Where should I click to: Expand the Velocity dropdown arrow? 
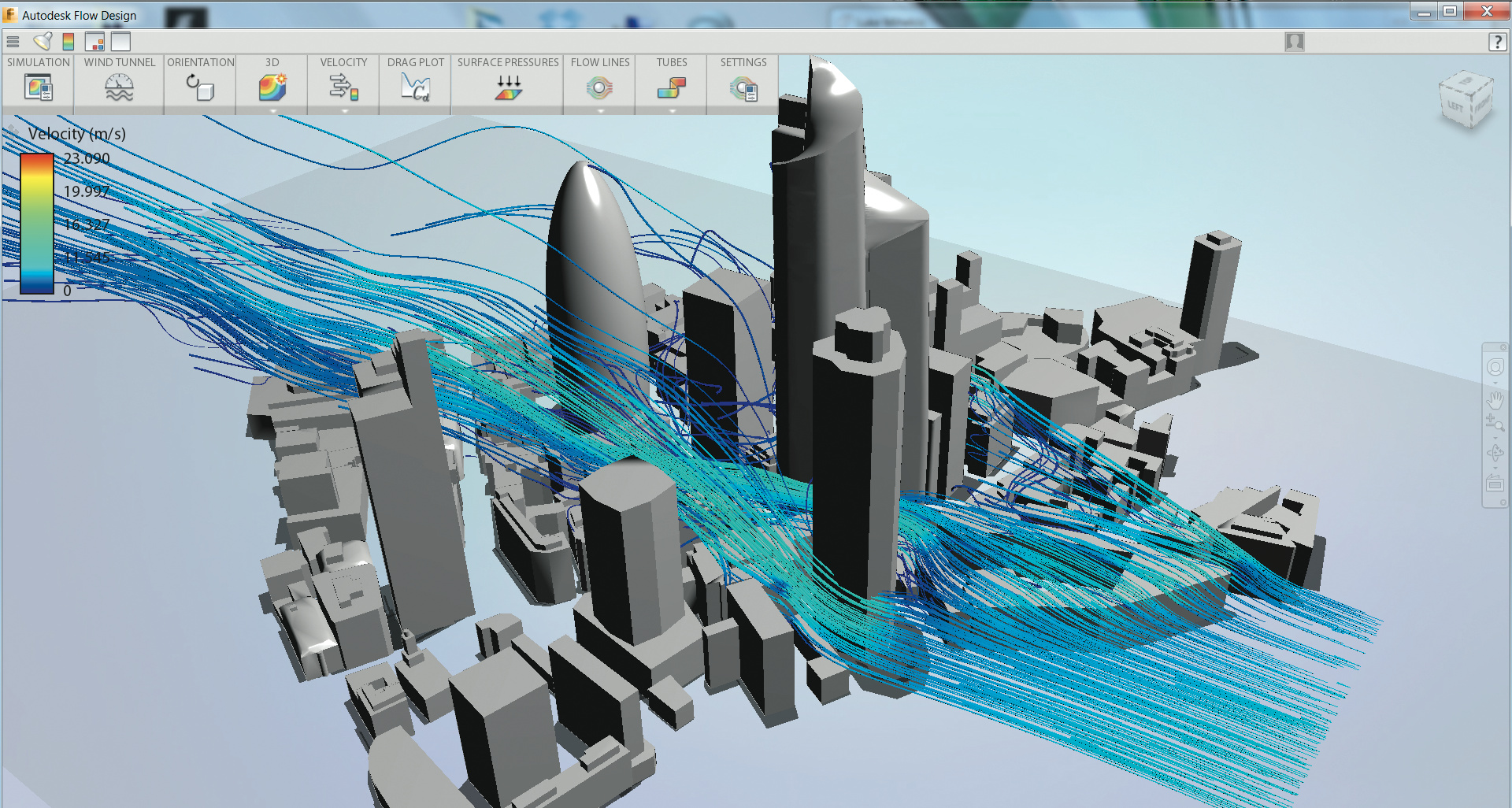point(344,111)
